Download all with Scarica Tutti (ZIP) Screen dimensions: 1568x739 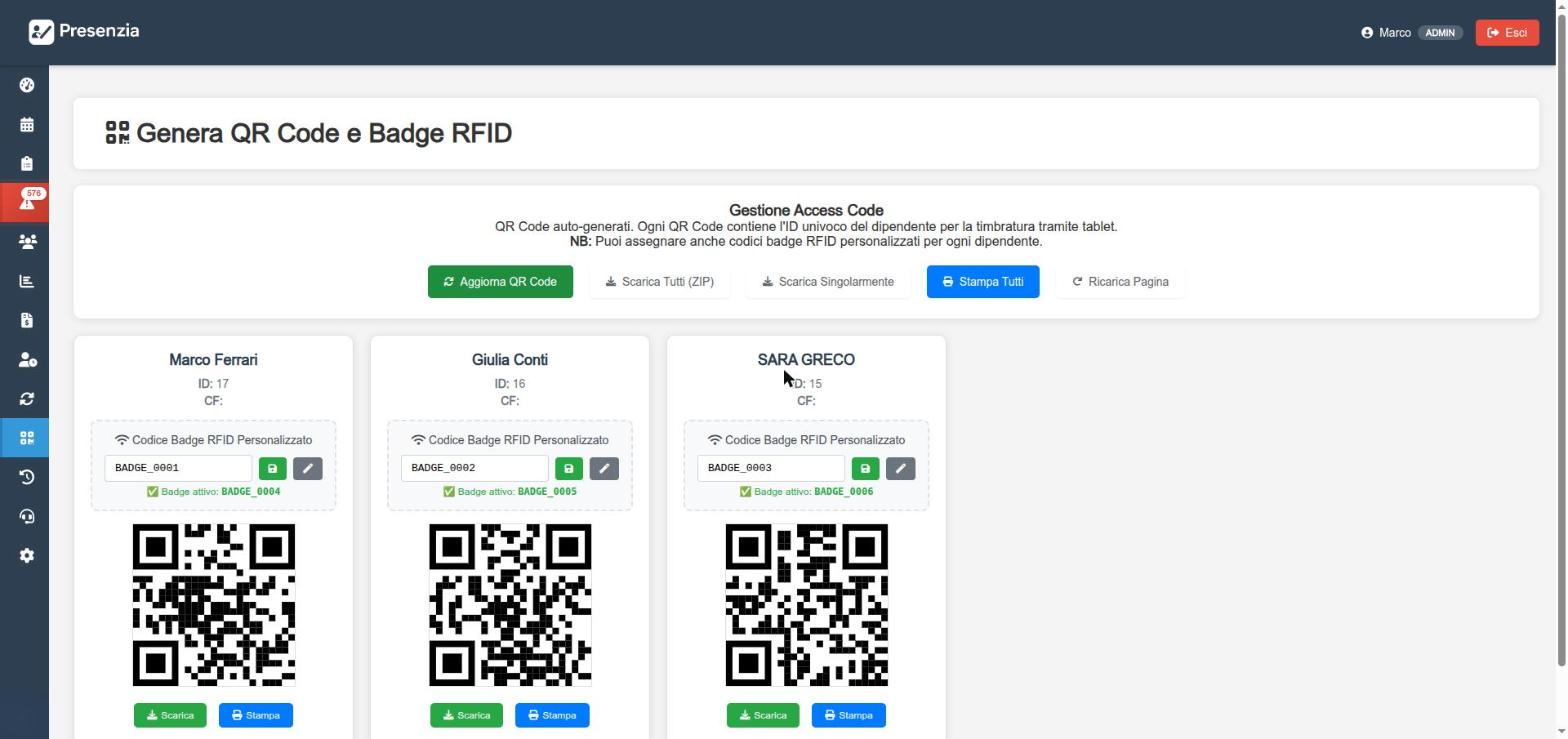click(659, 282)
